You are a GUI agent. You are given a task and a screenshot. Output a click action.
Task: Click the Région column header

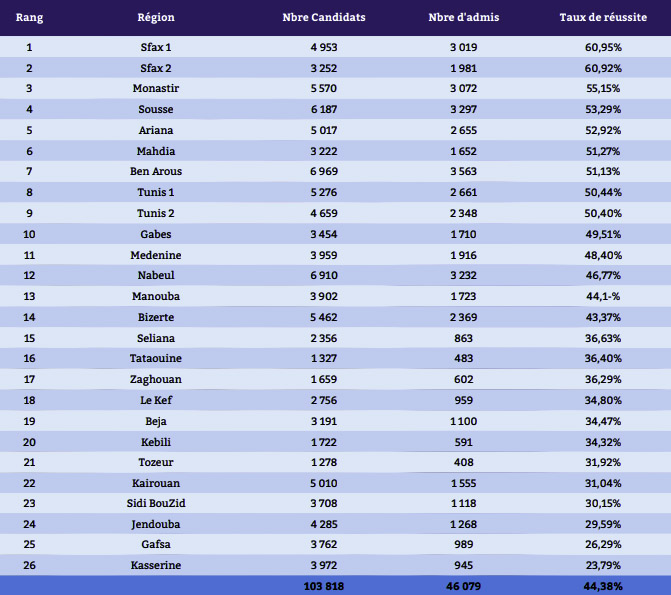click(x=156, y=18)
